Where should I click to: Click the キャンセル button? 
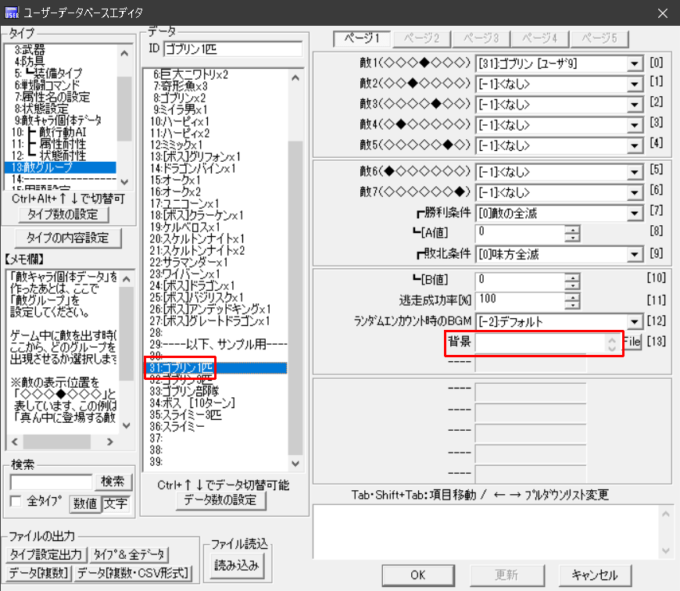pos(594,575)
